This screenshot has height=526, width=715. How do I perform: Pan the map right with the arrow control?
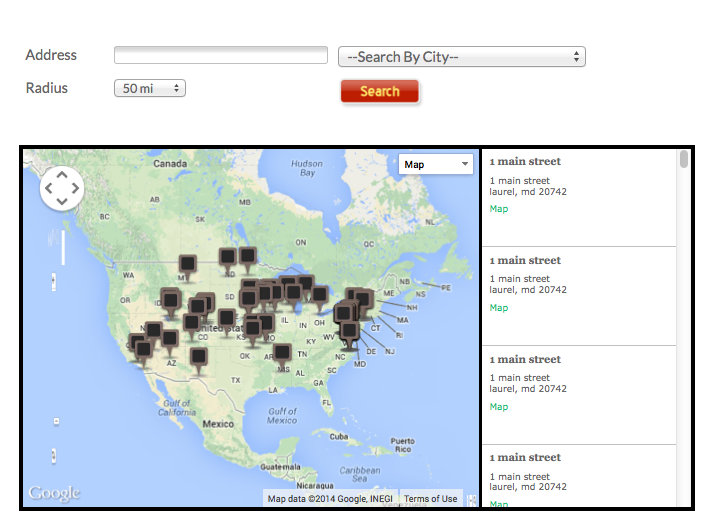pos(75,188)
